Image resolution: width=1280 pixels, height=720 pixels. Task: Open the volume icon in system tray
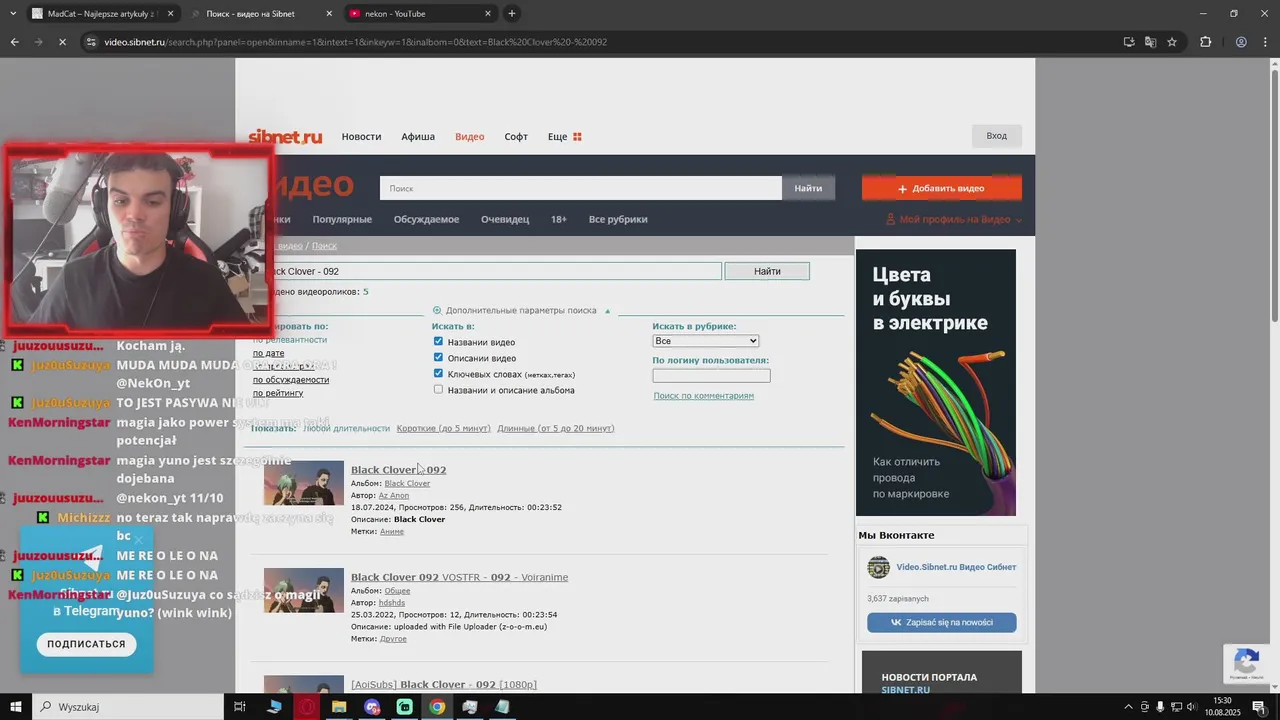(1192, 707)
